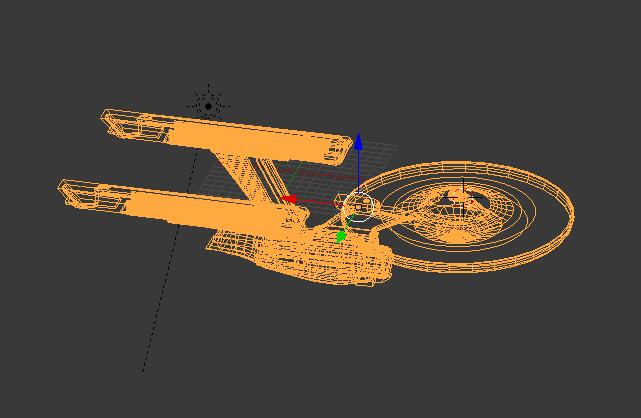Select the lamp object above the ship
Screen dimensions: 641x418
208,106
